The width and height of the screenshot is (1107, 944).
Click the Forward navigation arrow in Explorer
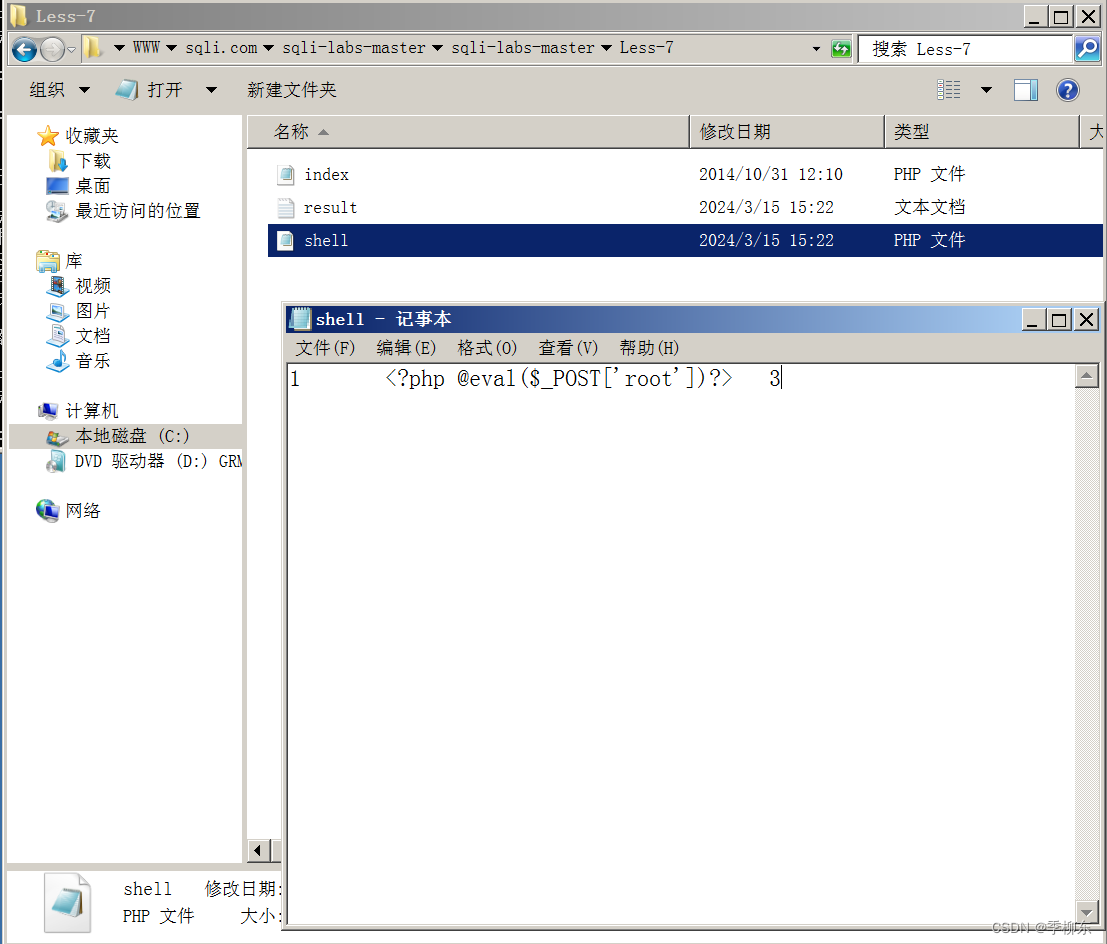[52, 49]
